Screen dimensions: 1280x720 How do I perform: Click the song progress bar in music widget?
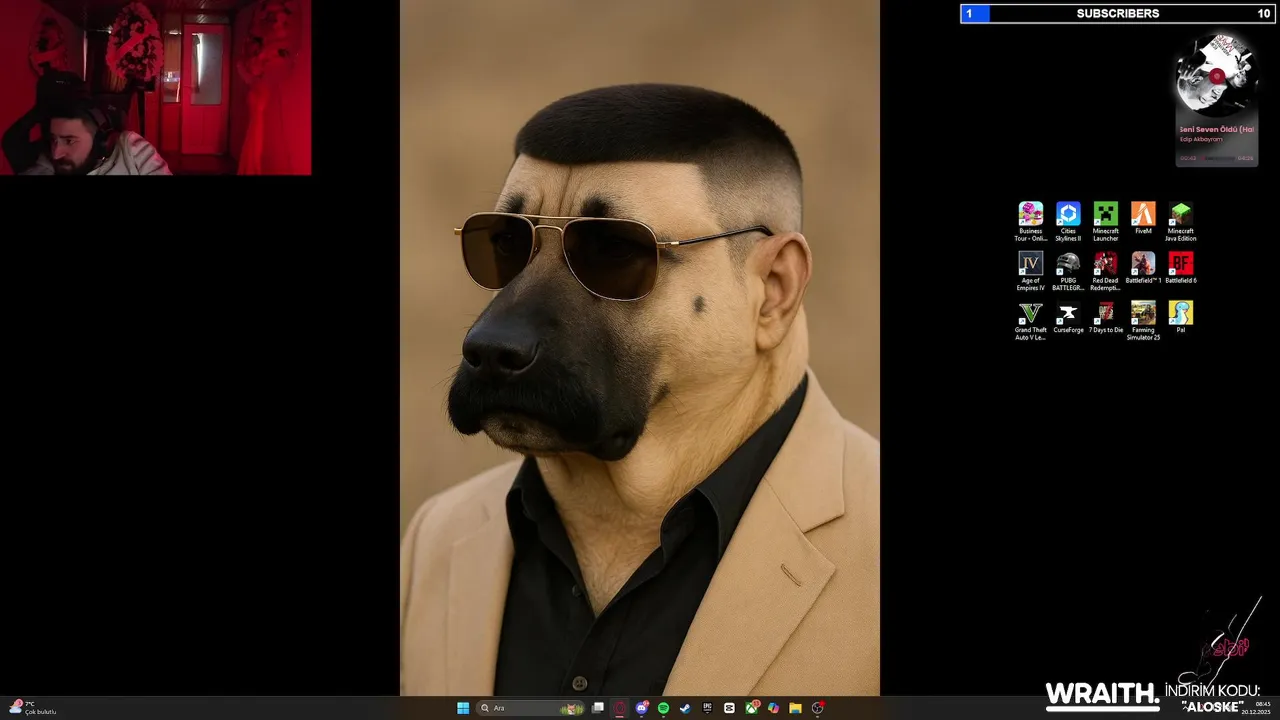click(1216, 158)
